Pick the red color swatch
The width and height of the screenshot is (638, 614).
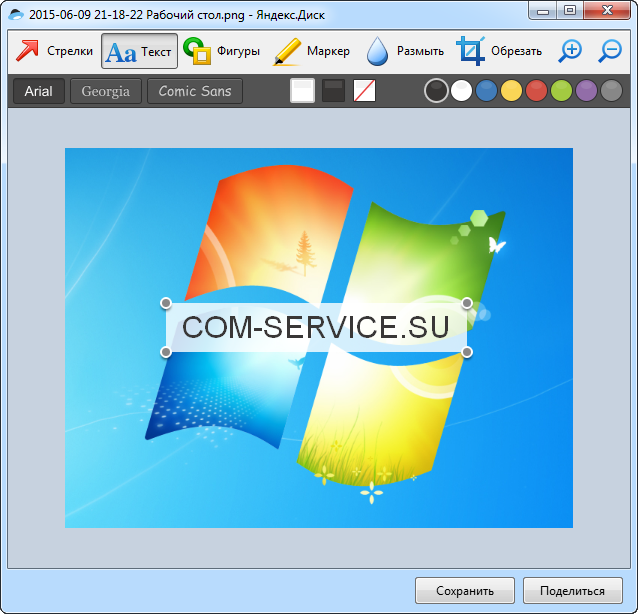coord(536,90)
